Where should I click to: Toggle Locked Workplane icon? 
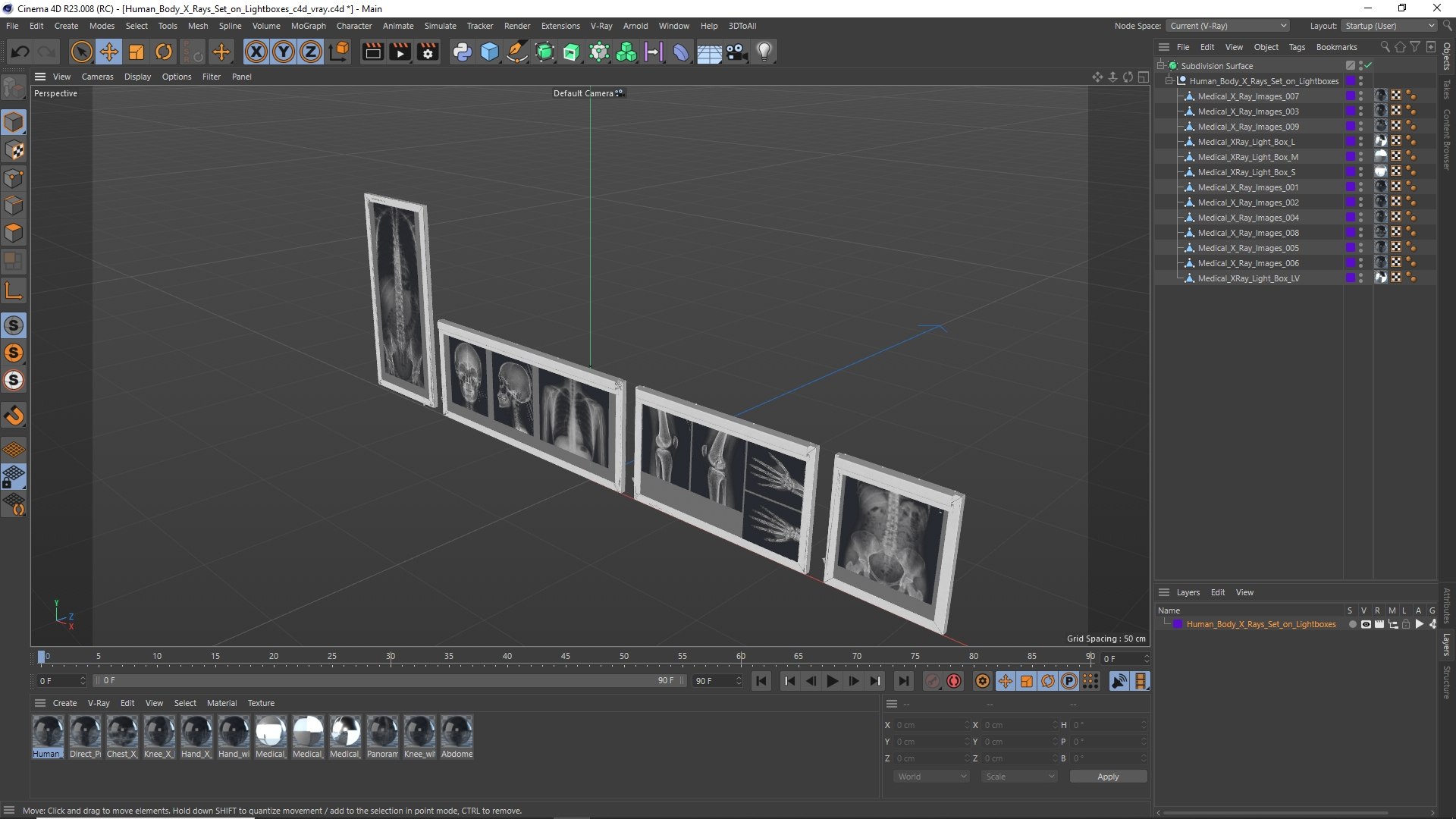coord(14,477)
